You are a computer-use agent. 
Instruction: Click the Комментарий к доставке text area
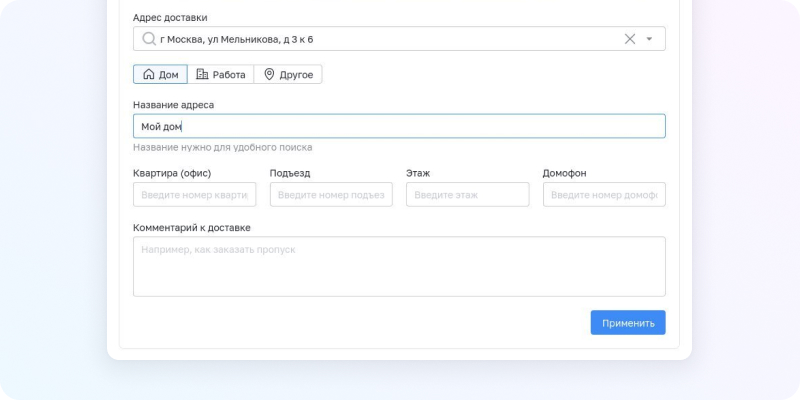click(399, 266)
